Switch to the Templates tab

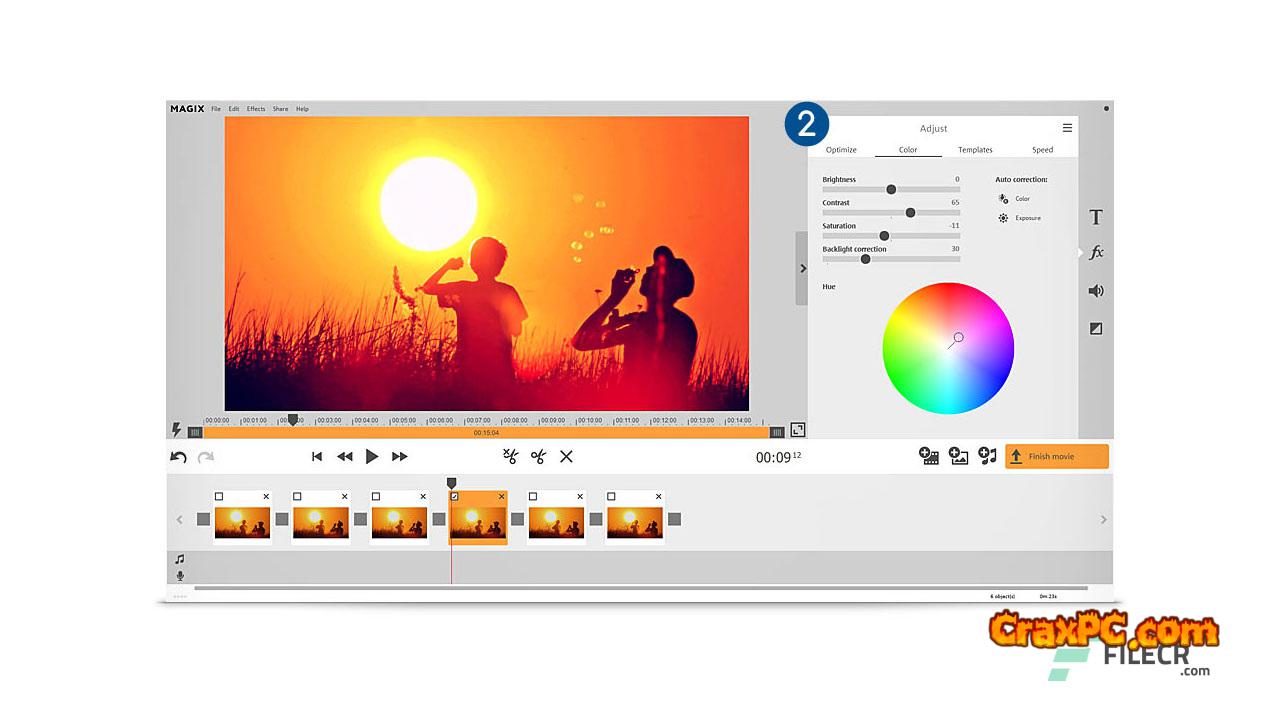coord(975,150)
